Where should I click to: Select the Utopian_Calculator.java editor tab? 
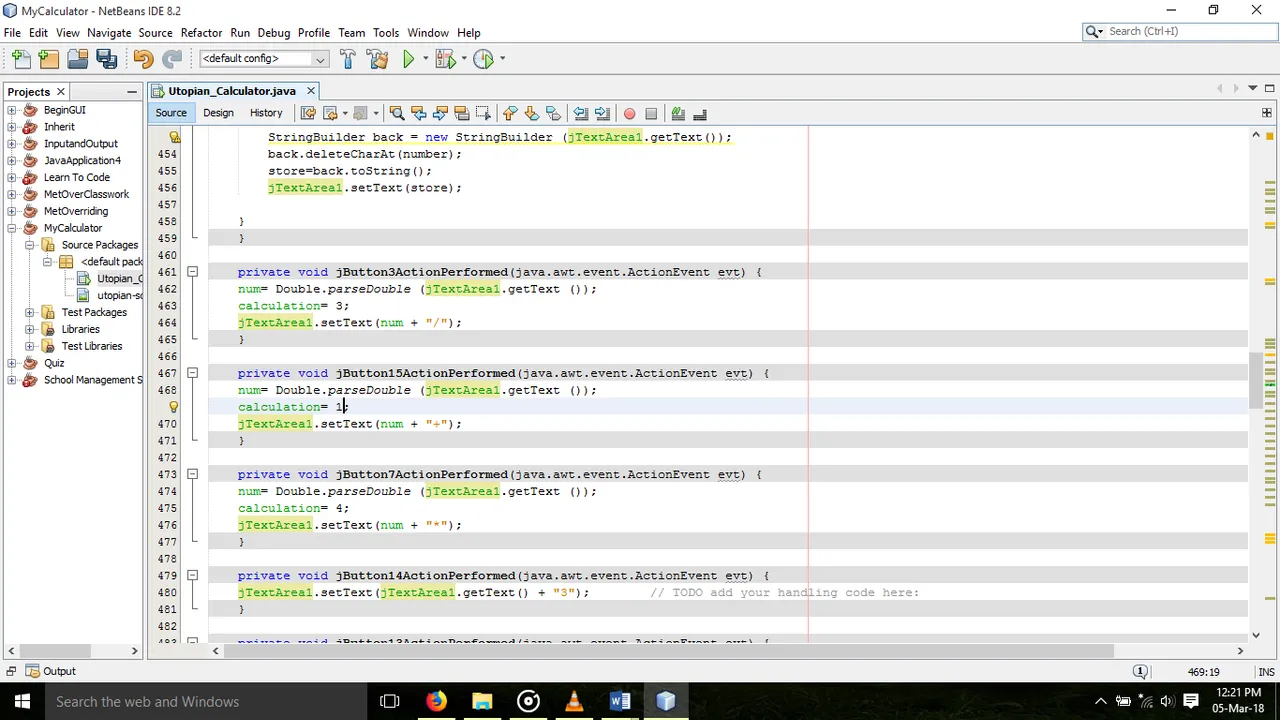pyautogui.click(x=232, y=91)
